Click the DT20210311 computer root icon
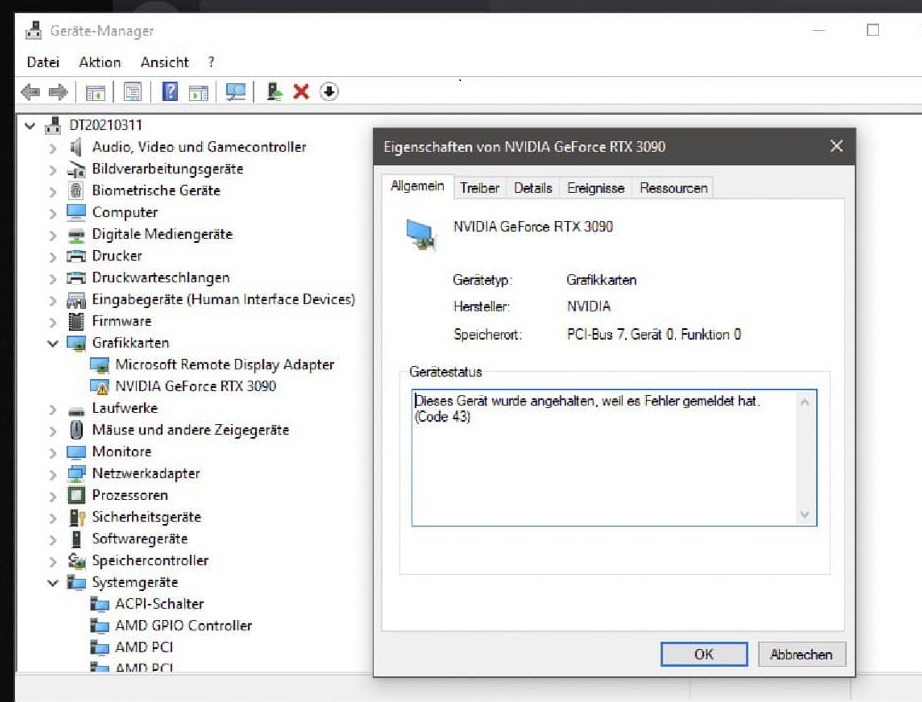Viewport: 922px width, 702px height. (x=53, y=125)
